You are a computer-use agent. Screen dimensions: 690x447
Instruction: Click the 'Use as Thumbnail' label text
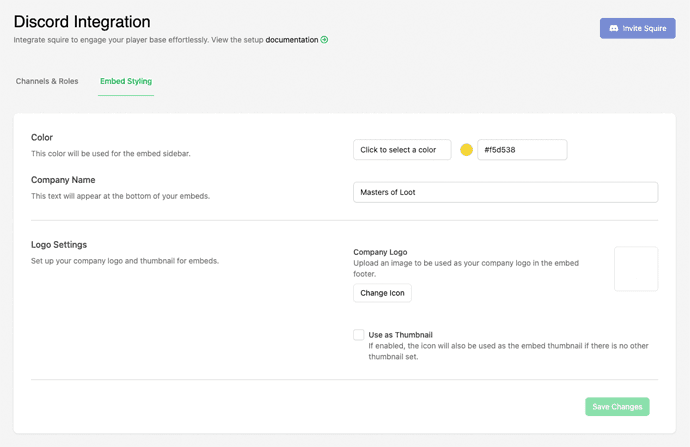pyautogui.click(x=400, y=335)
